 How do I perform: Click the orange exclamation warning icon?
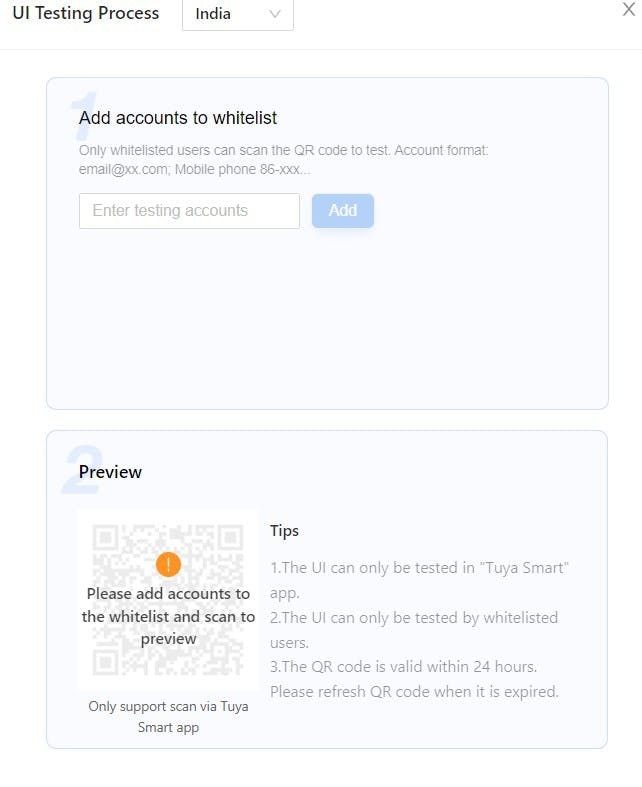[169, 565]
